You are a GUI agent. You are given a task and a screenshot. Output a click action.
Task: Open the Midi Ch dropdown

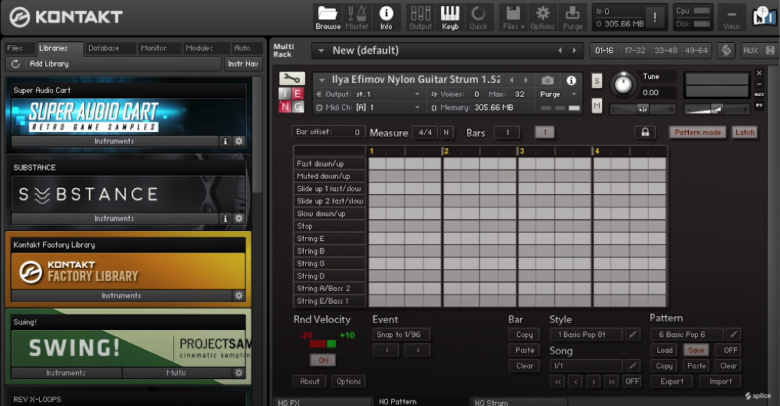tap(369, 107)
